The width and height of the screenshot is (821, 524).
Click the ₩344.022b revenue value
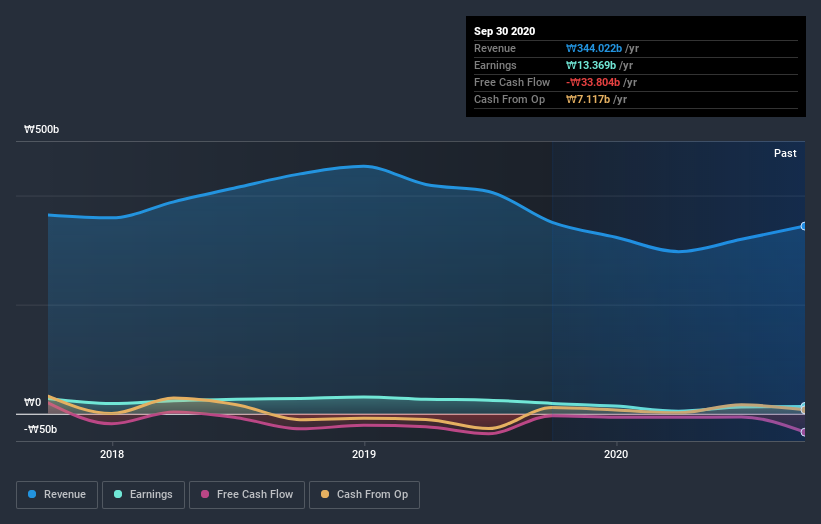click(x=594, y=48)
